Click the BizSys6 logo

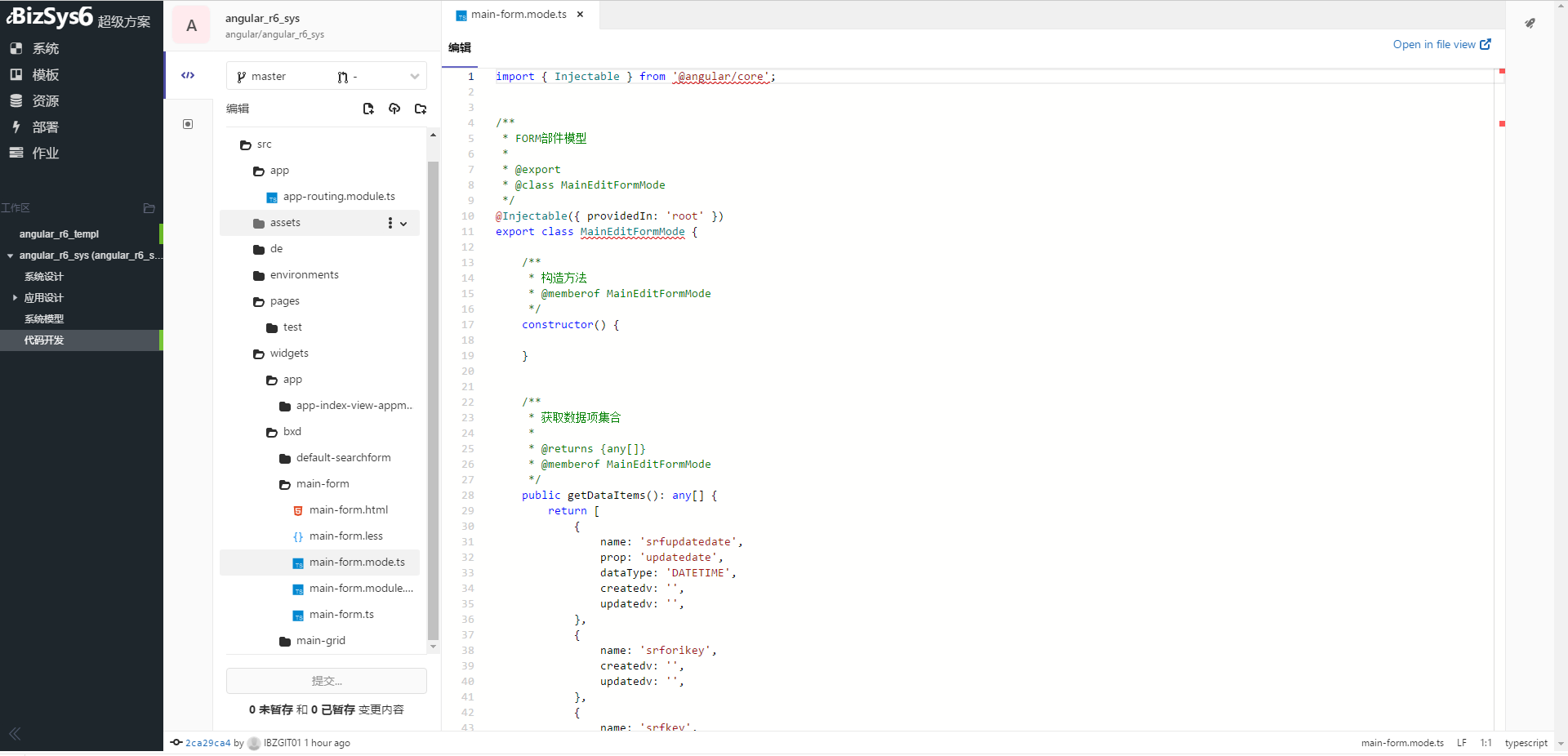pos(51,16)
